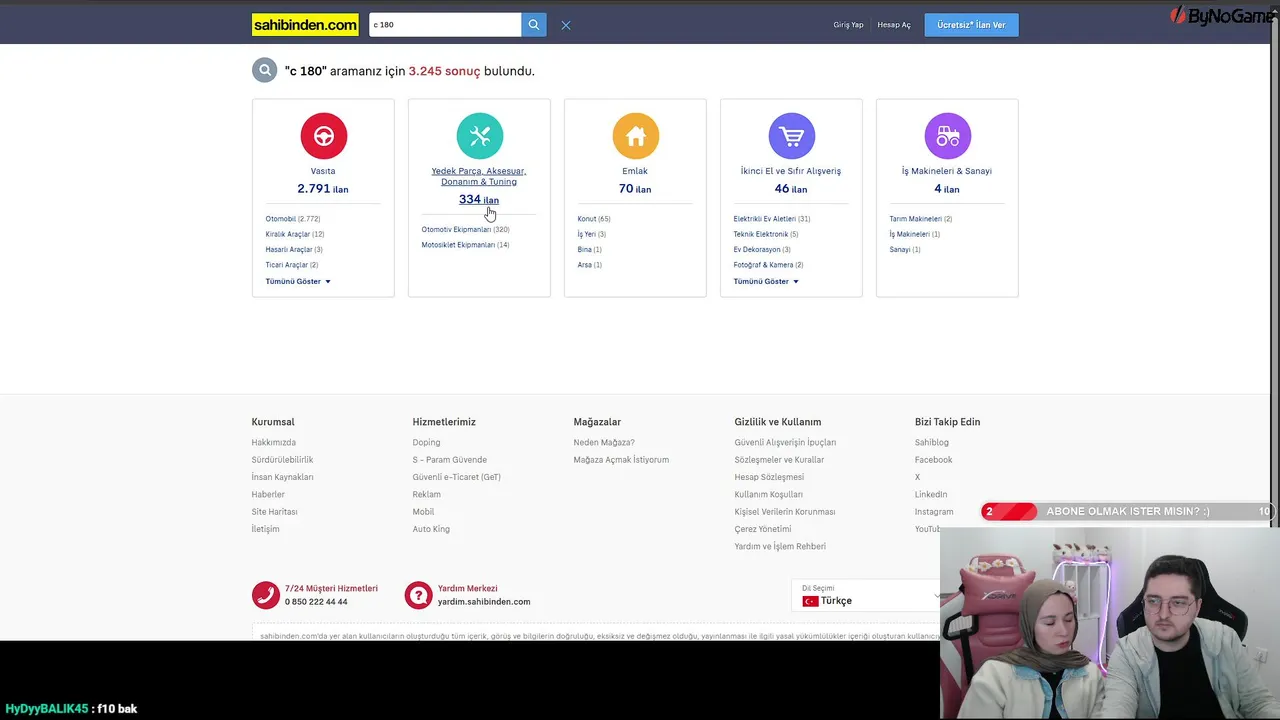Open the 334 ilan count link
This screenshot has height=720, width=1280.
pyautogui.click(x=479, y=200)
